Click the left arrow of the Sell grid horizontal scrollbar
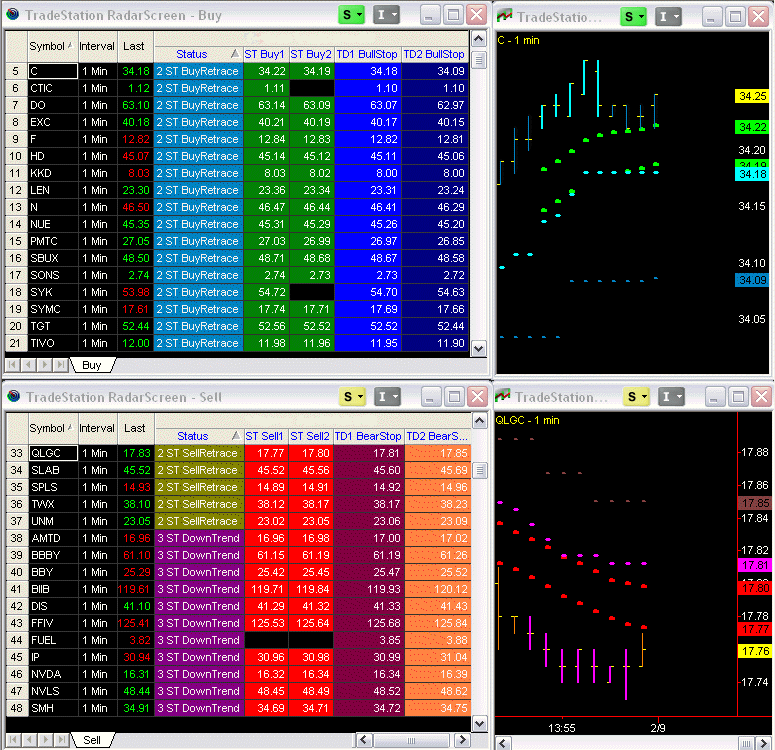775x750 pixels. tap(364, 740)
